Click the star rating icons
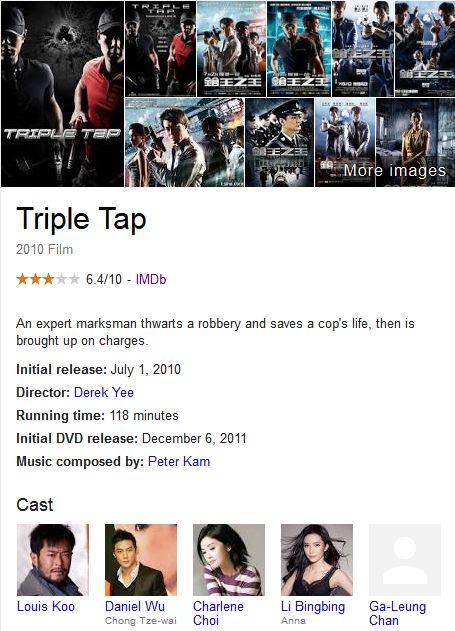Viewport: 455px width, 631px height. (48, 279)
